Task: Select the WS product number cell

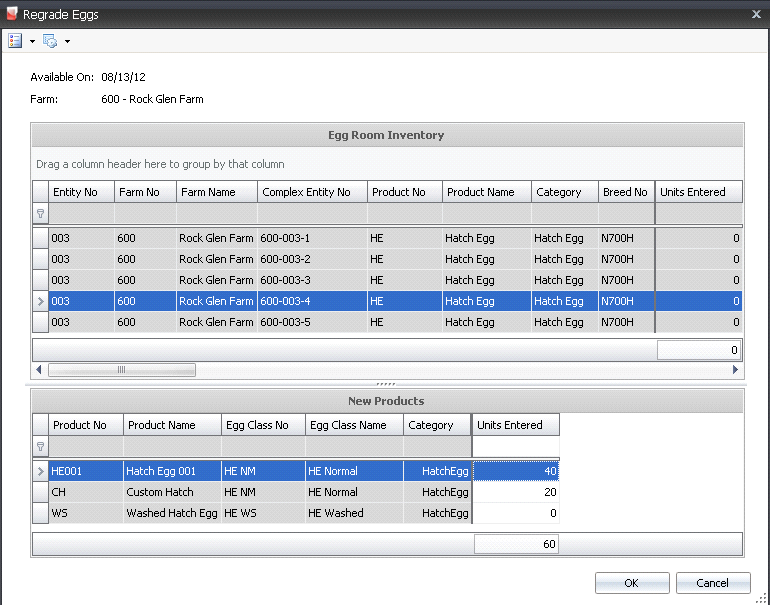Action: pos(86,513)
